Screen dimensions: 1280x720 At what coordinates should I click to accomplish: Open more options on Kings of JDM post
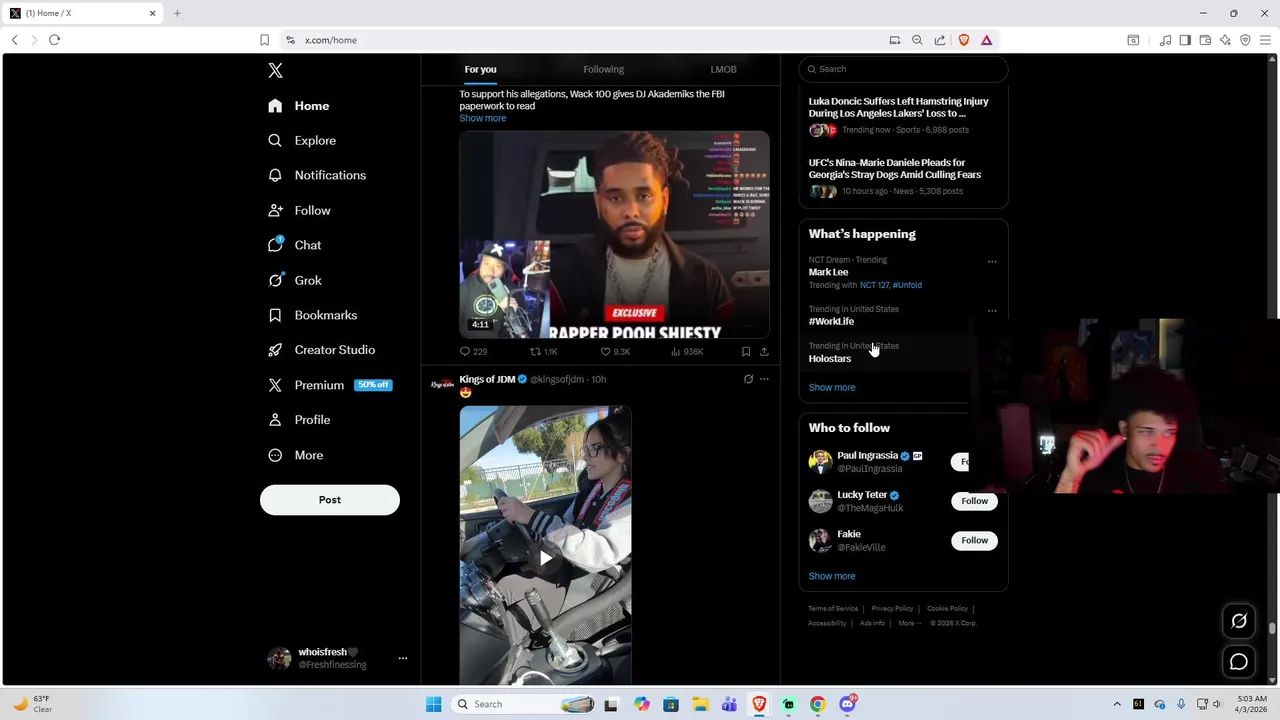point(764,379)
